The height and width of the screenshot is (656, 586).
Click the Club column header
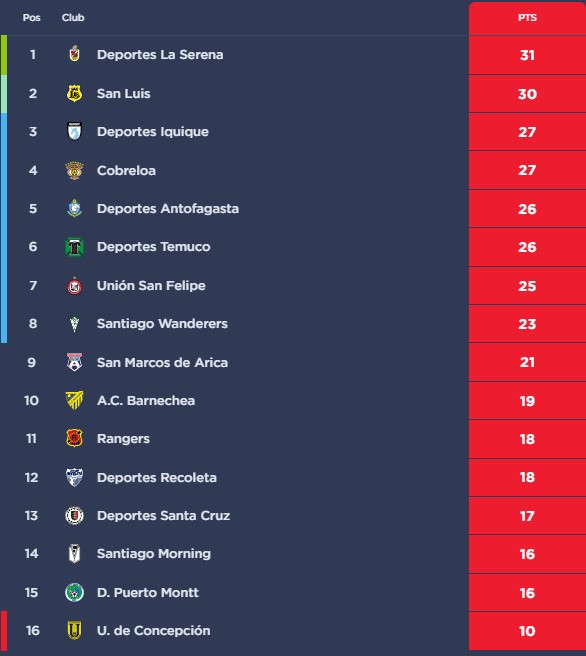73,18
